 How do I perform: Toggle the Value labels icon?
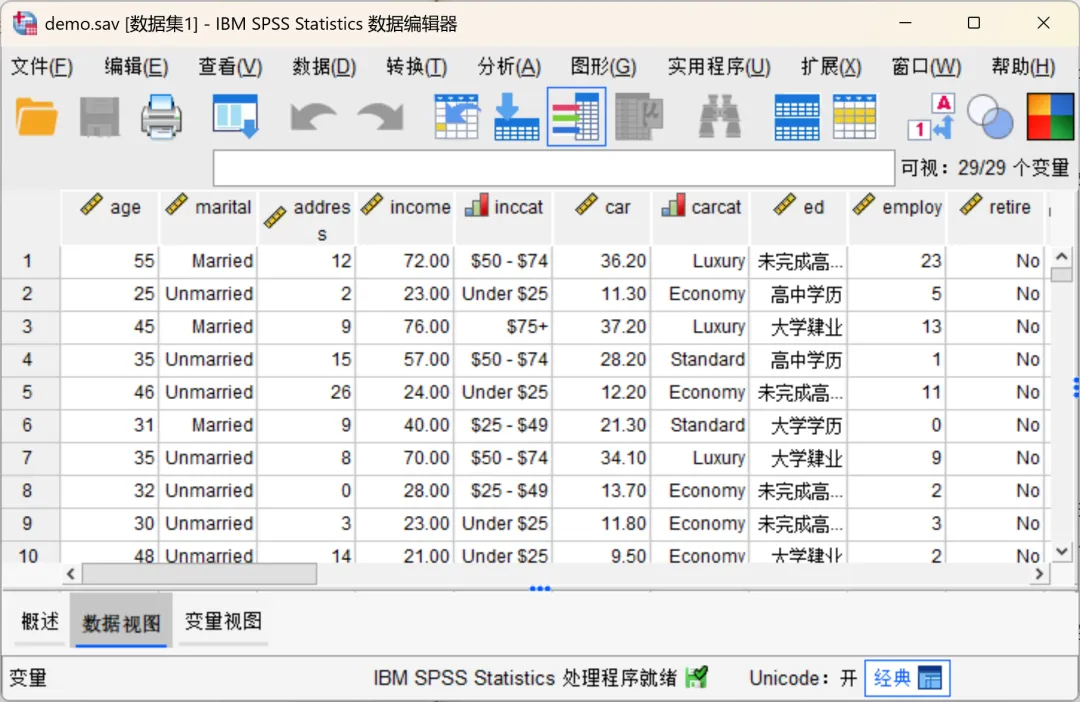[932, 116]
